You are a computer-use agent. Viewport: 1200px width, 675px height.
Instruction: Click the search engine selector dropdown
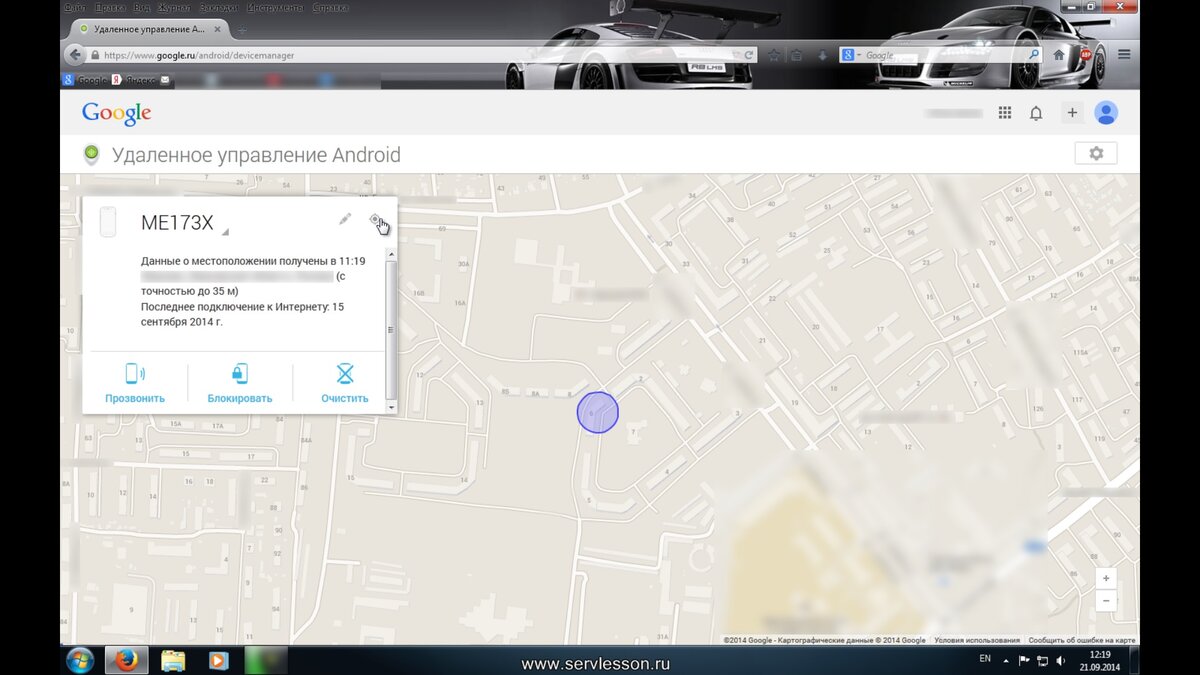[851, 56]
